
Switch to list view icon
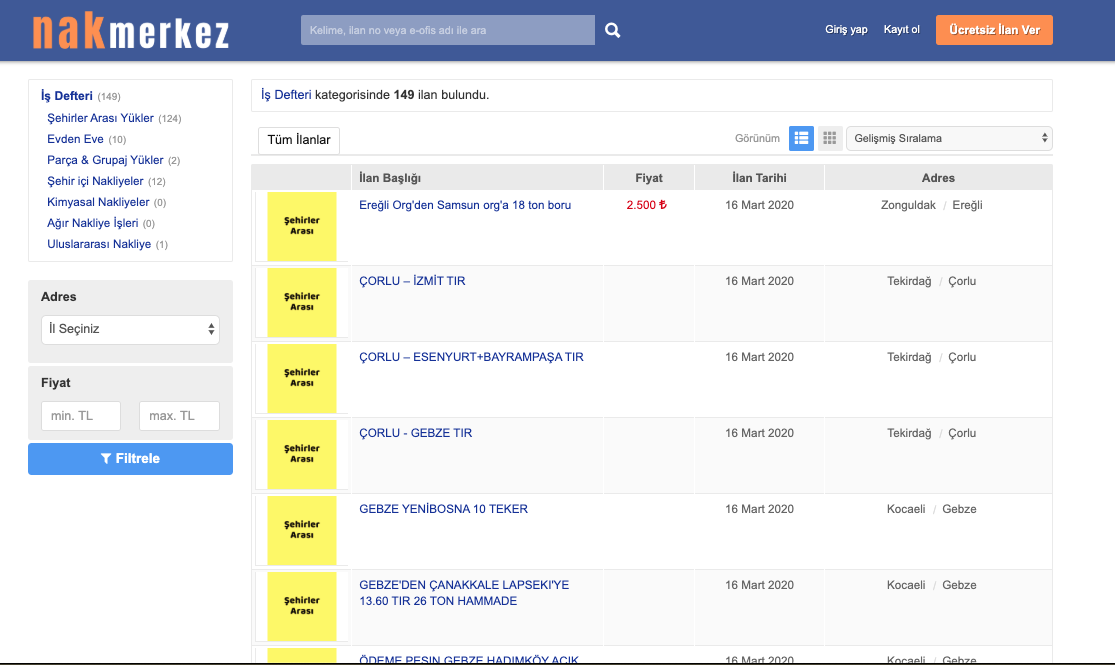pyautogui.click(x=801, y=138)
